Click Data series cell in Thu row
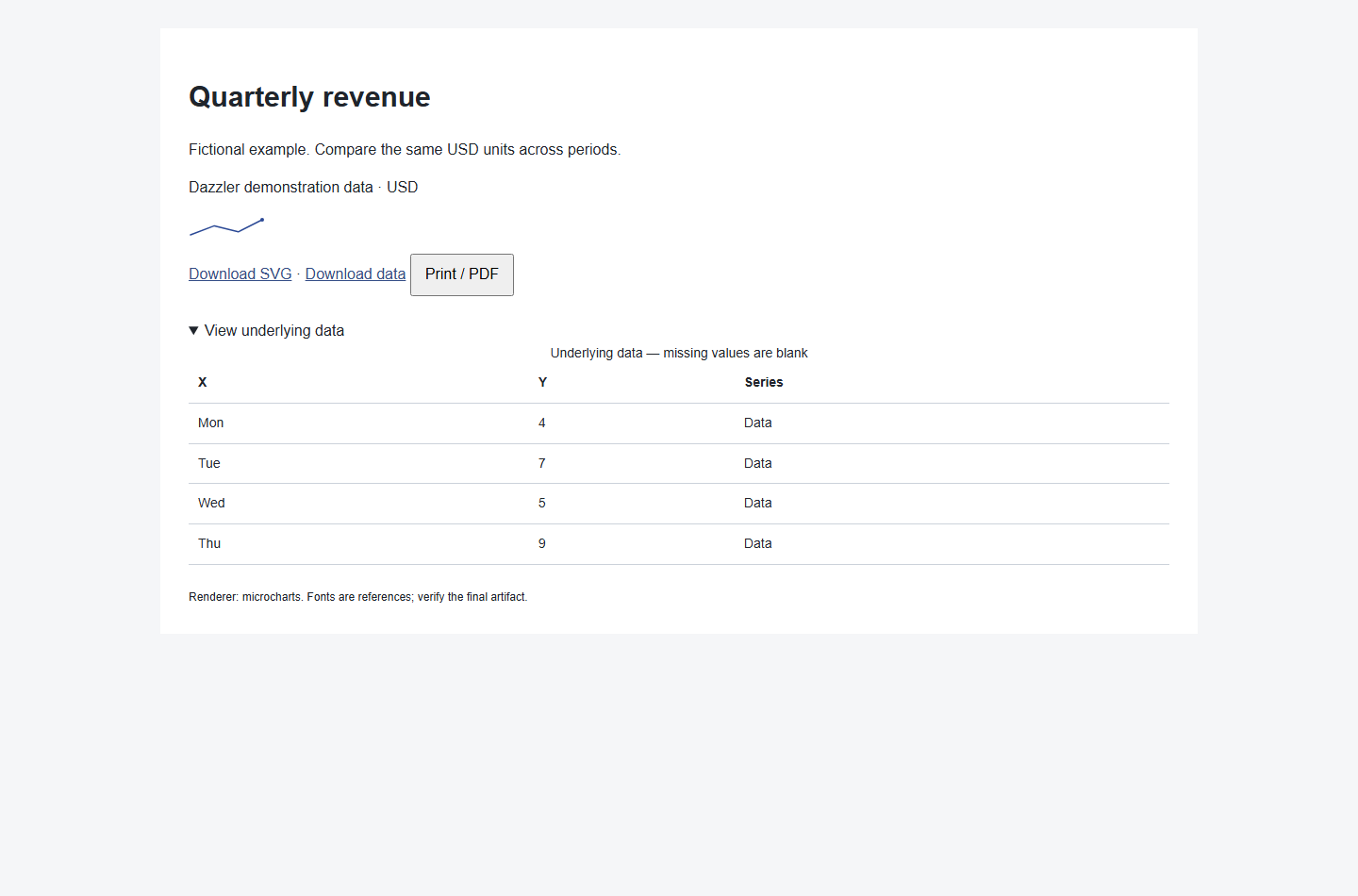This screenshot has width=1358, height=896. click(x=952, y=544)
